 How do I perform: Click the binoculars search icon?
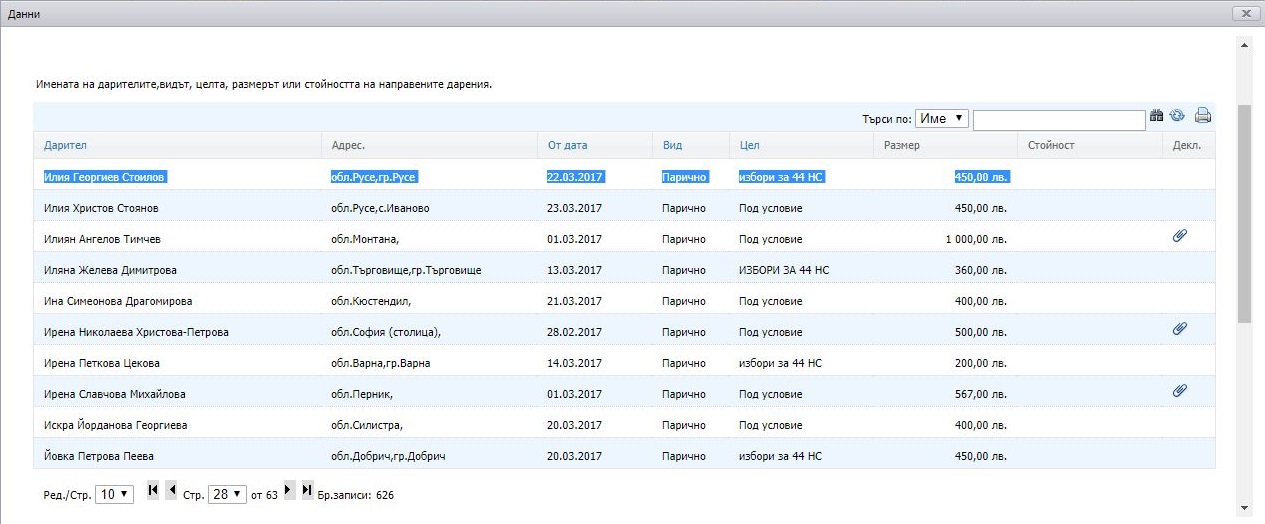click(1157, 116)
